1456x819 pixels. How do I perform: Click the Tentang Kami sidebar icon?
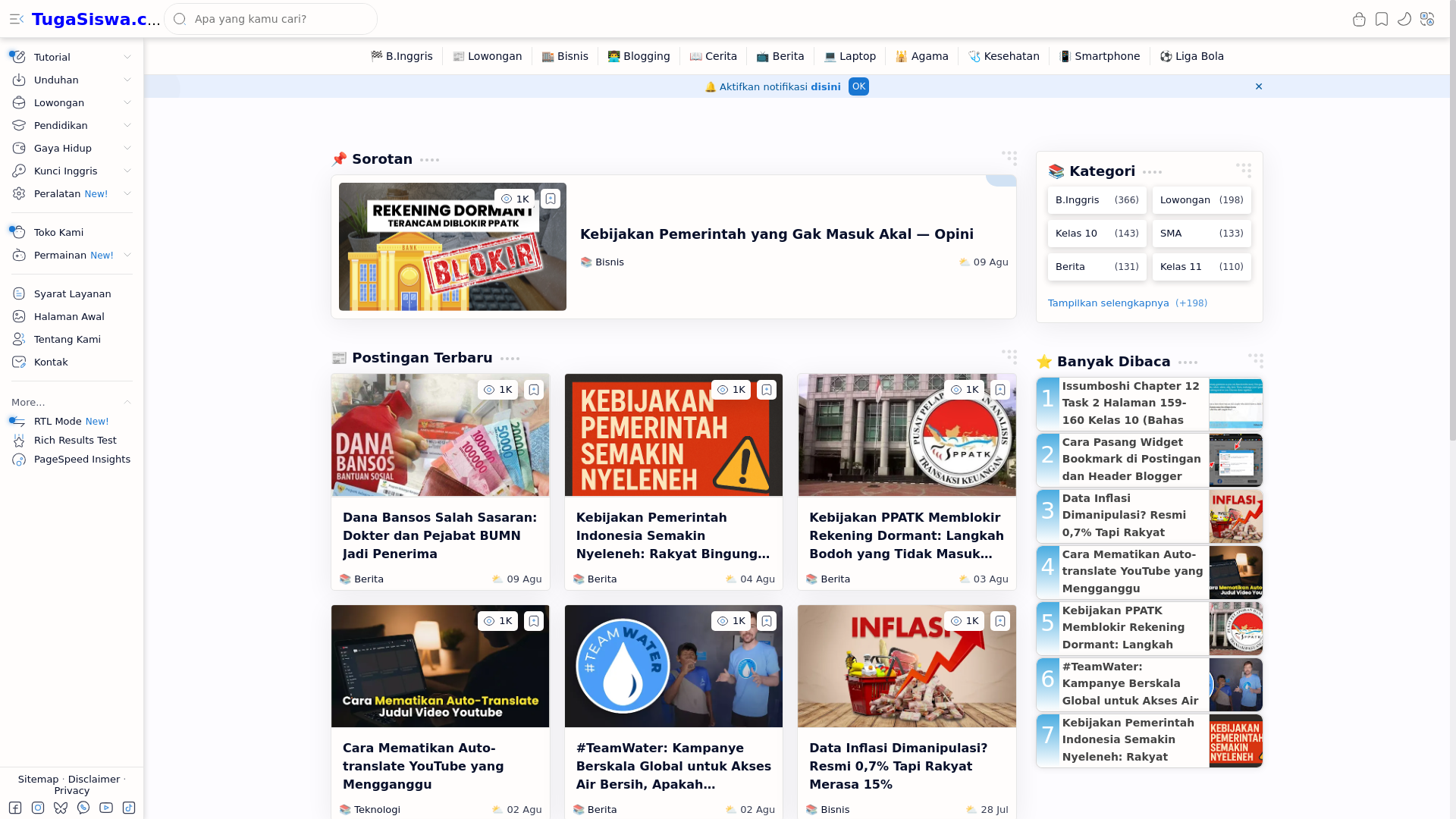pos(19,340)
